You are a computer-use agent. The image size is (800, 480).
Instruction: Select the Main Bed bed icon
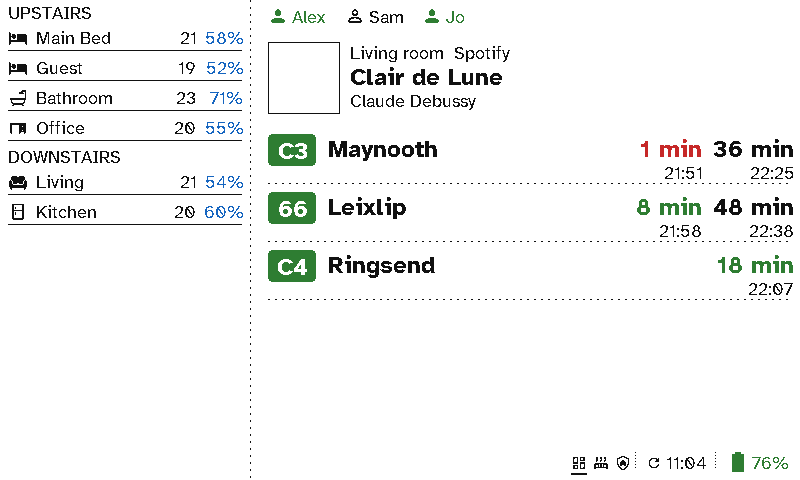18,38
